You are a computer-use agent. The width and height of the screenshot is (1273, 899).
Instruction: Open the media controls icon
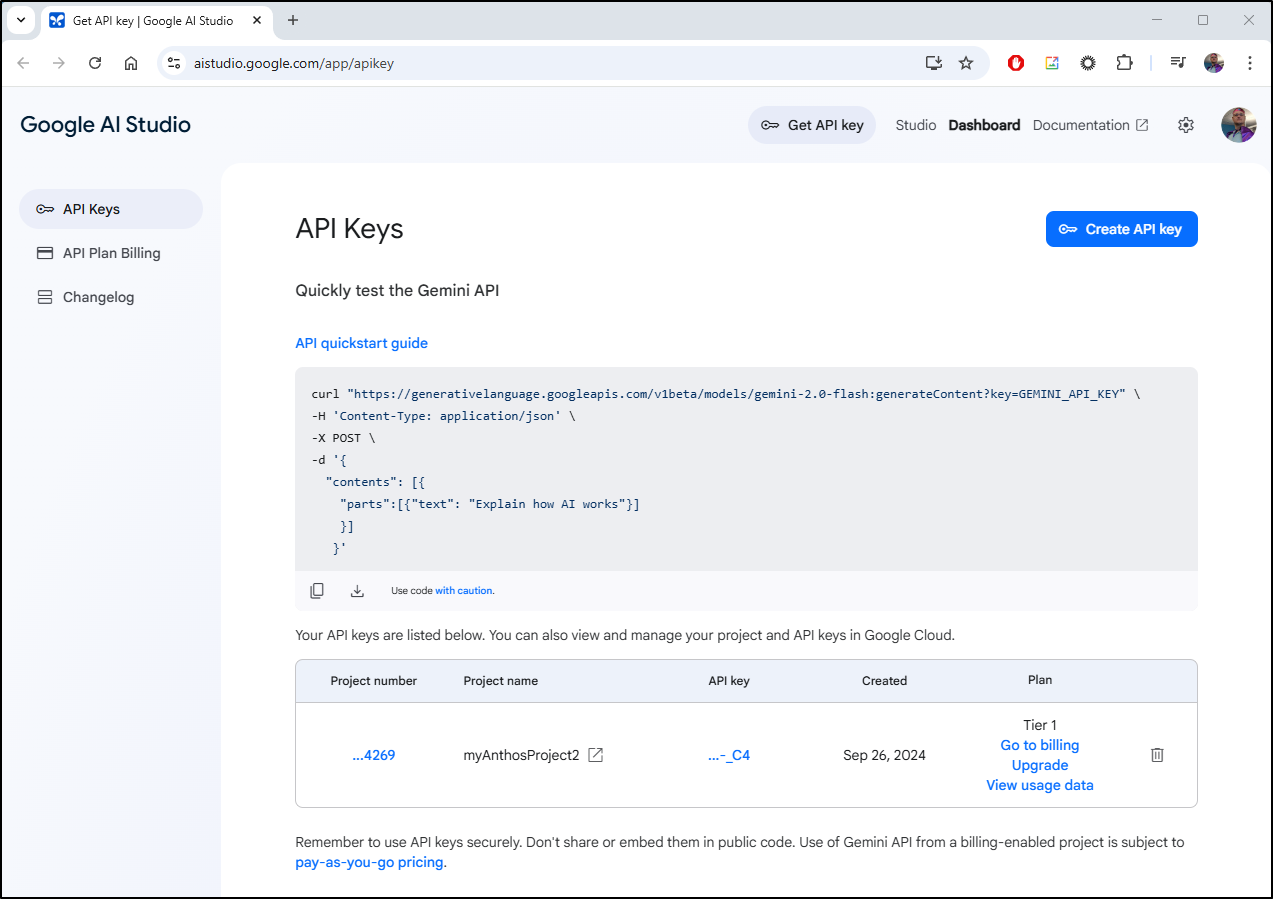click(1178, 63)
